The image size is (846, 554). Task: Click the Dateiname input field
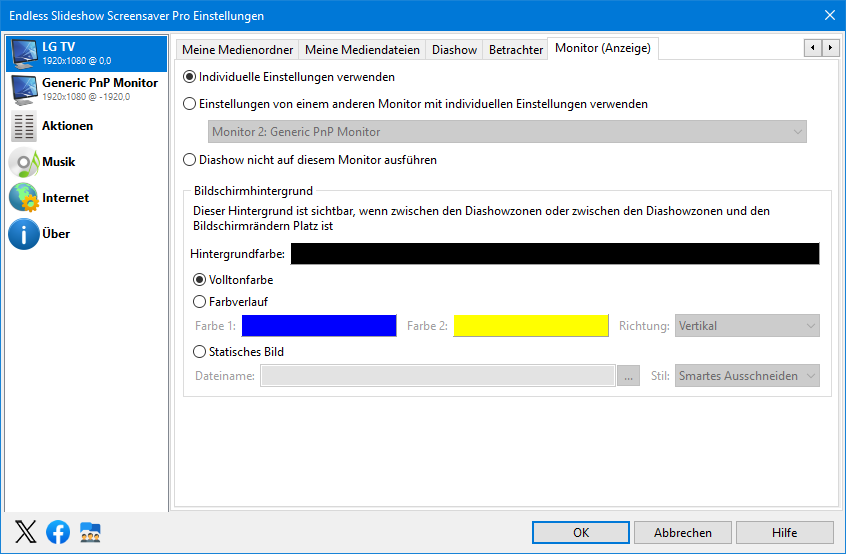point(438,375)
